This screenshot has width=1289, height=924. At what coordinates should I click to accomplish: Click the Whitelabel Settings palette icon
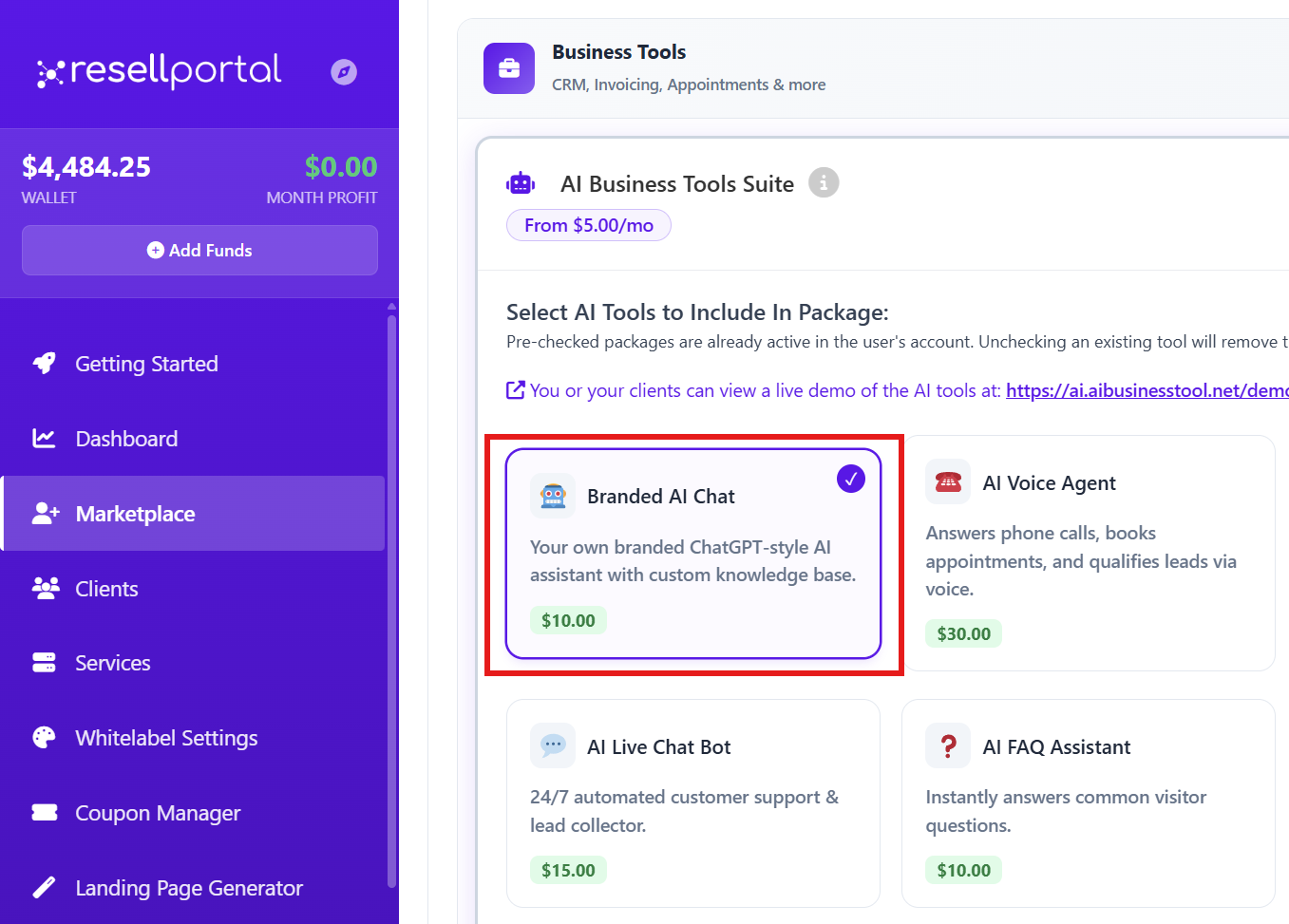(x=44, y=737)
